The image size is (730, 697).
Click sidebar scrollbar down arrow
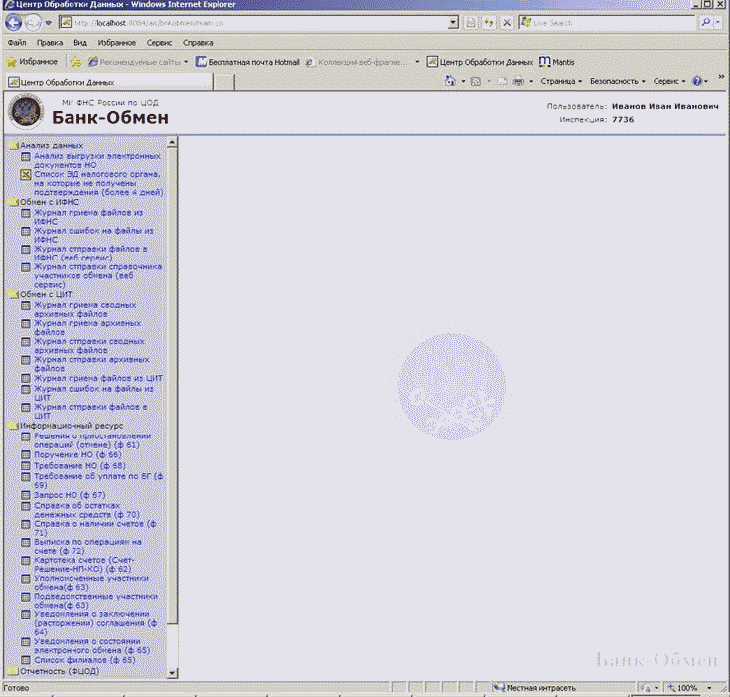tap(172, 673)
